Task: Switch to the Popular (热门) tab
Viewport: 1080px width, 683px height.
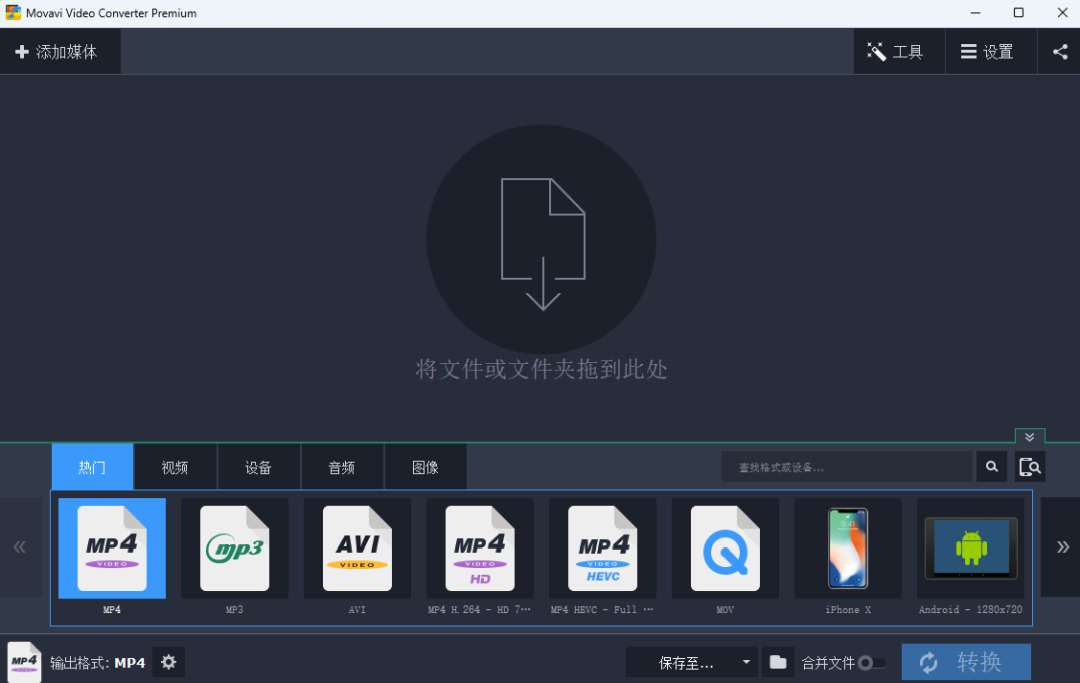Action: 92,467
